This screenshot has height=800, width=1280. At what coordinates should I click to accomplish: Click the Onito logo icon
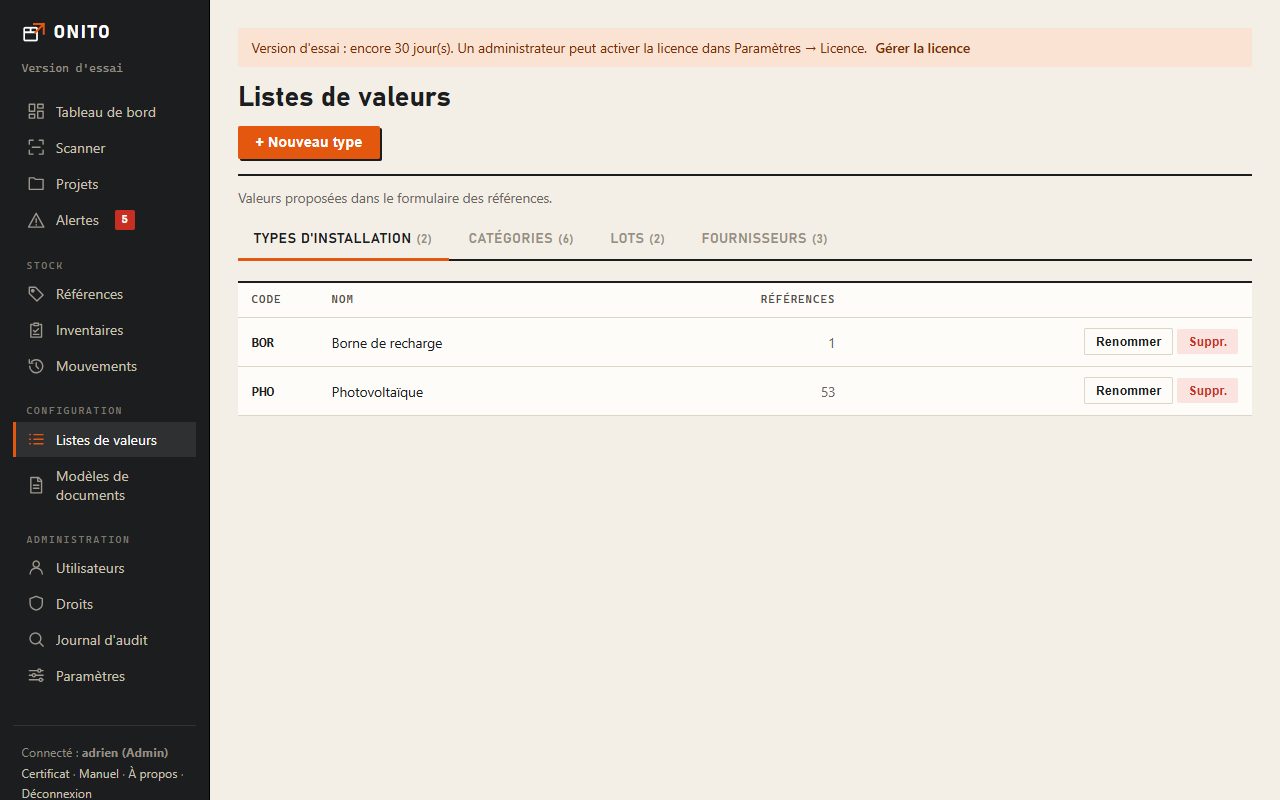[x=34, y=32]
